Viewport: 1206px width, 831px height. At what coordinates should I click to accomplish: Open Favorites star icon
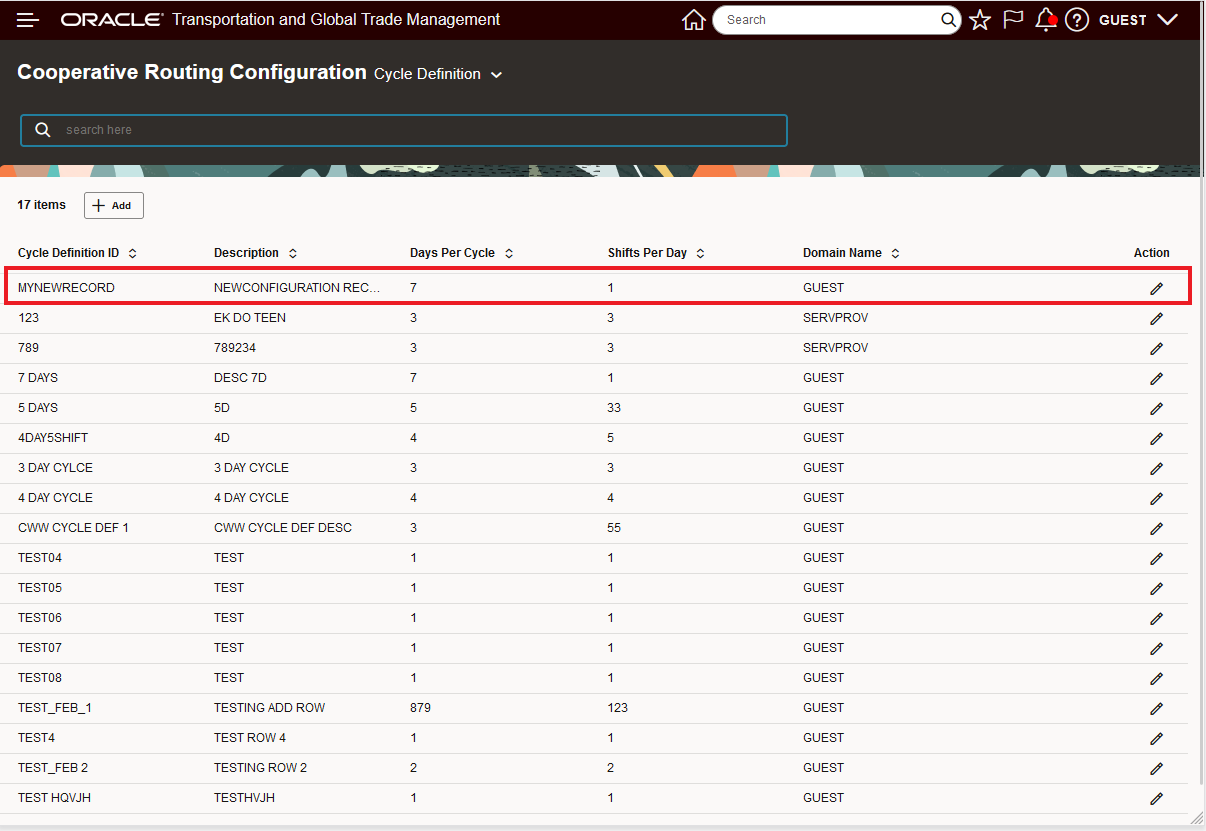coord(980,20)
